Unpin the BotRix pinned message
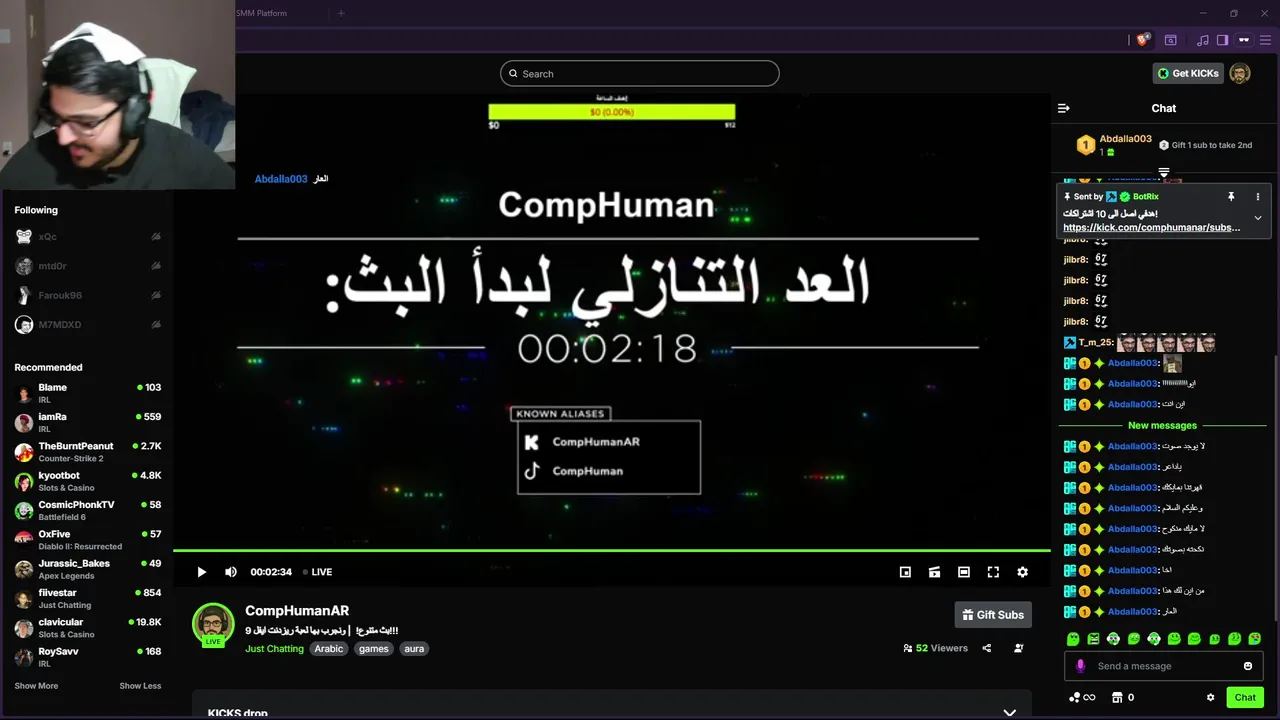This screenshot has height=720, width=1280. [x=1231, y=197]
